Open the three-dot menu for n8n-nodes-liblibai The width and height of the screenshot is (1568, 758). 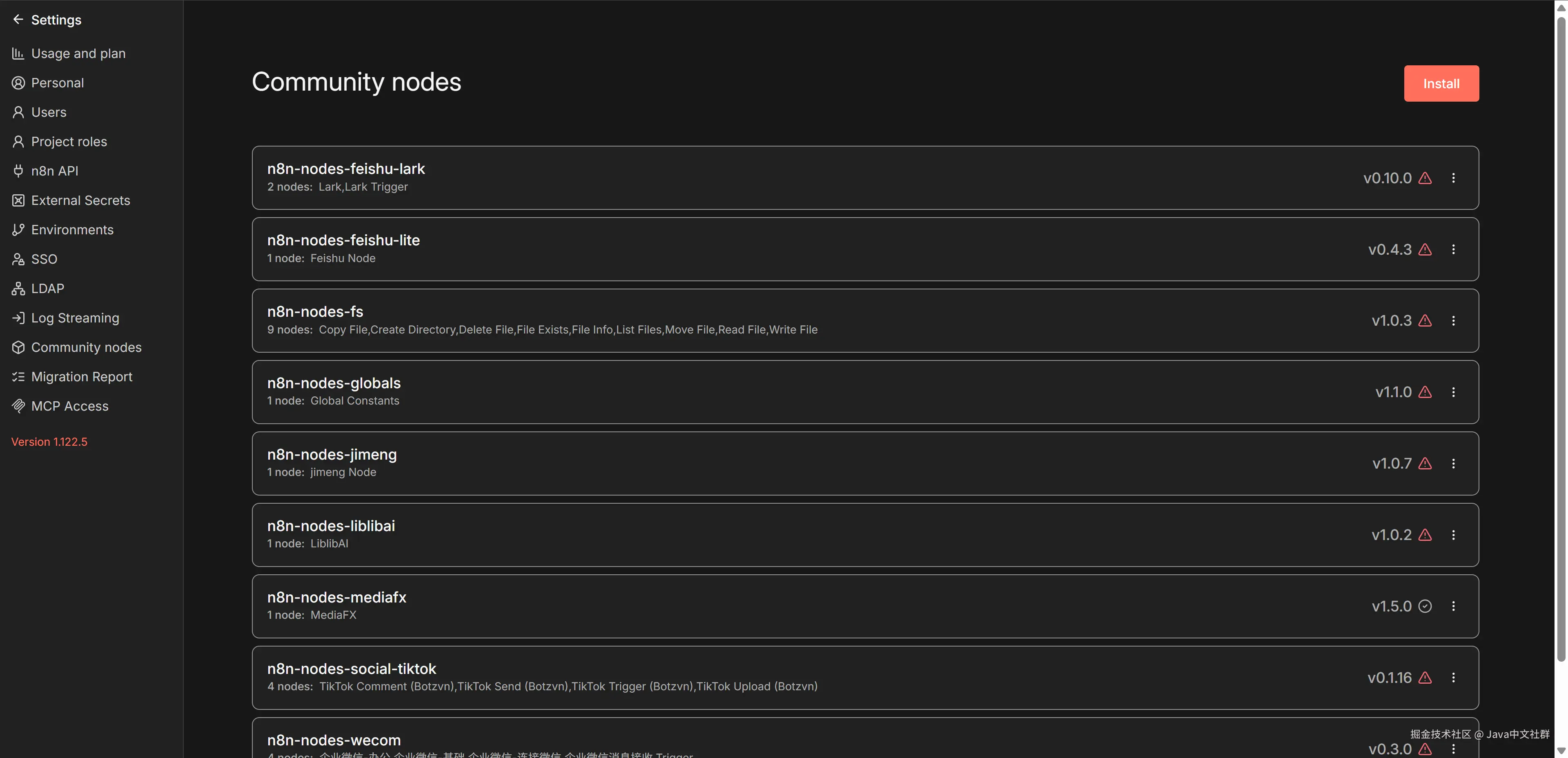[1454, 535]
